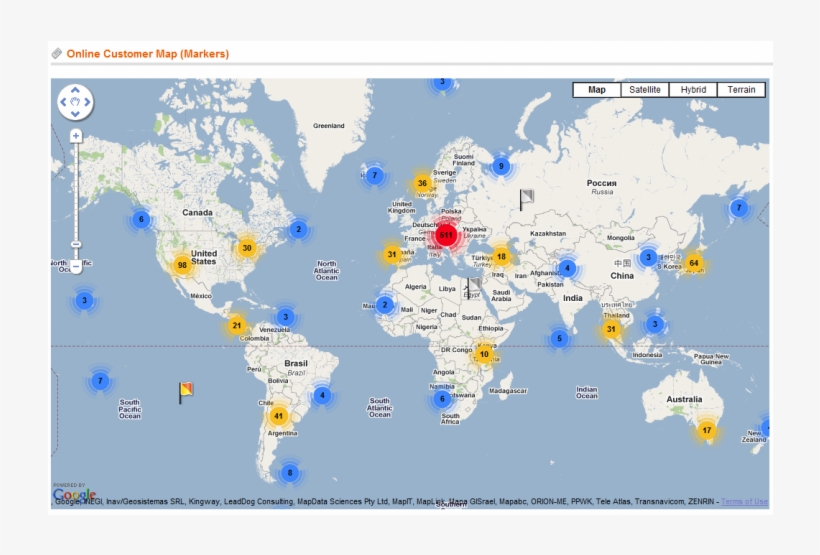Viewport: 820px width, 555px height.
Task: Open the 6 cluster west of Canada
Action: 141,219
